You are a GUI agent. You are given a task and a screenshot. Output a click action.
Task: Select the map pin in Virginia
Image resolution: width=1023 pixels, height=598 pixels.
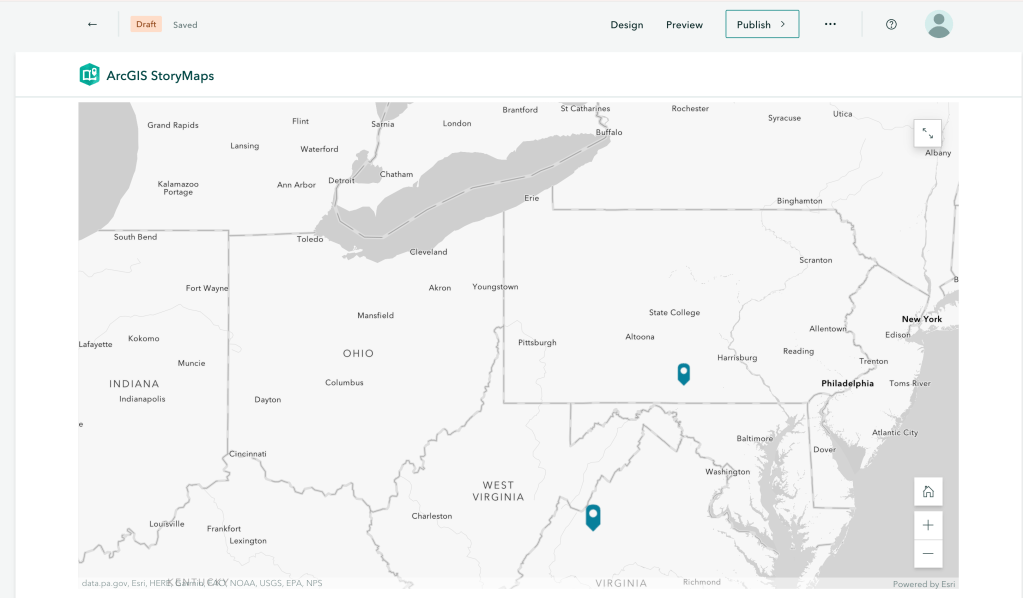click(x=593, y=516)
